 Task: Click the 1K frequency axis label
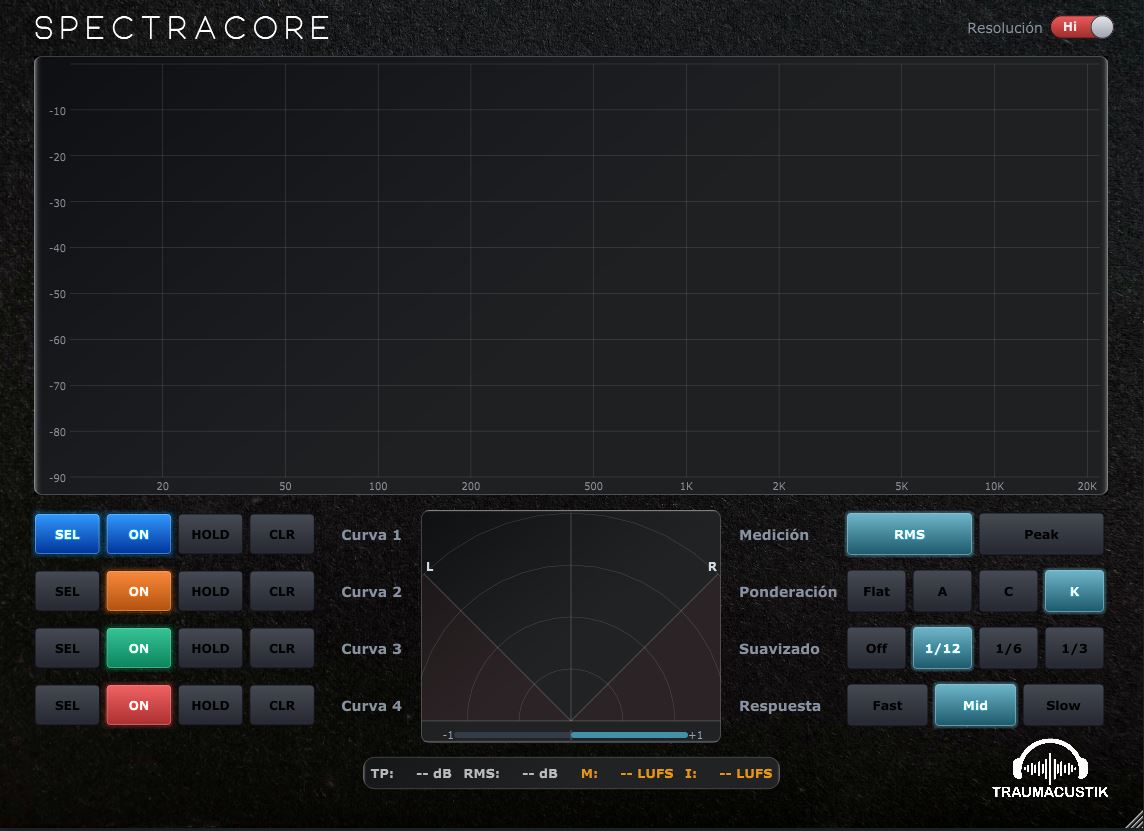coord(686,486)
